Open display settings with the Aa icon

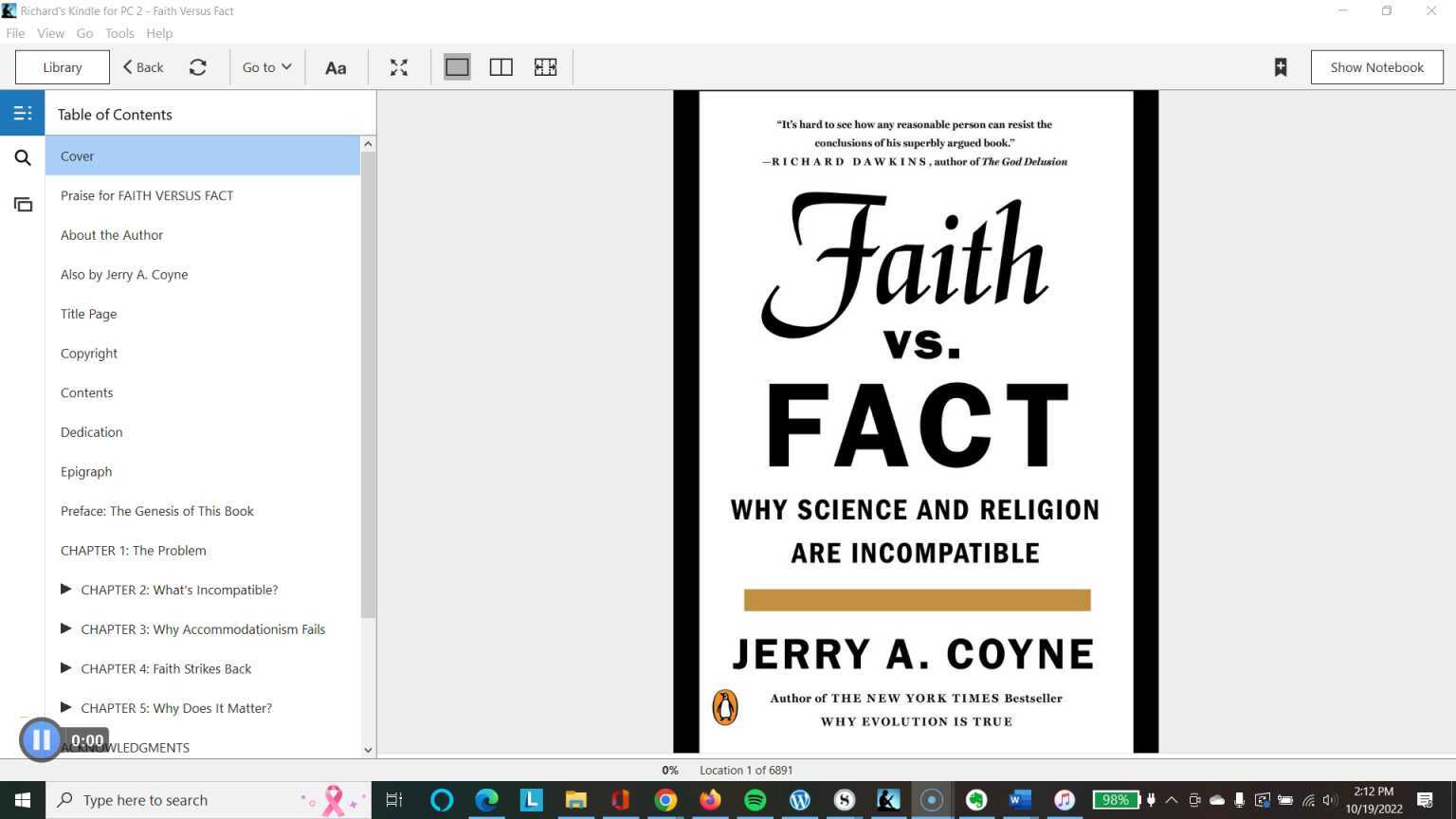pyautogui.click(x=336, y=66)
